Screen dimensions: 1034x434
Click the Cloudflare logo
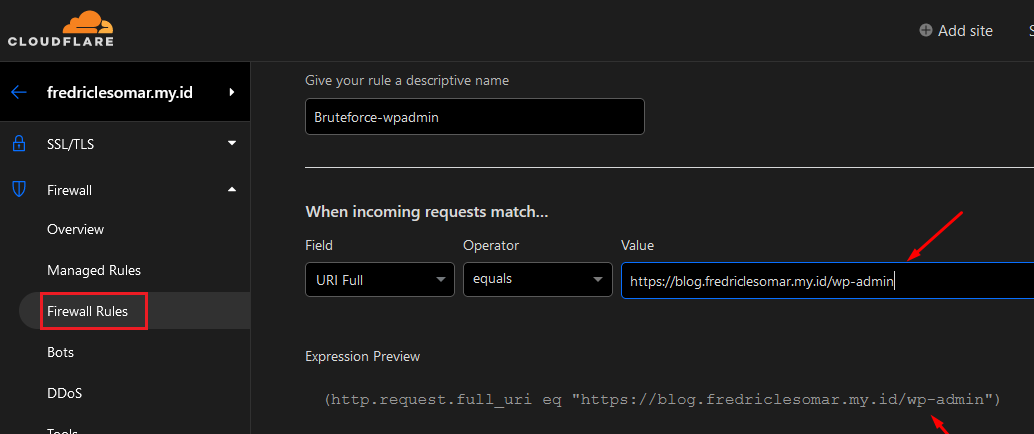[x=60, y=29]
